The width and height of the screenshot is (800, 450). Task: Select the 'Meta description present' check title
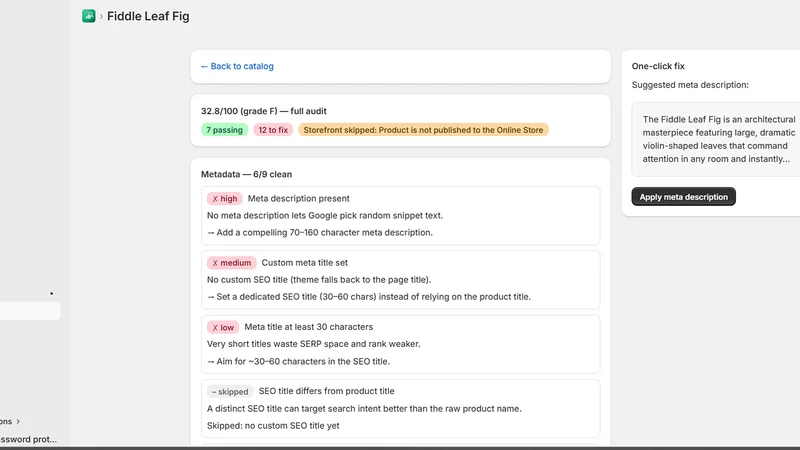tap(298, 198)
